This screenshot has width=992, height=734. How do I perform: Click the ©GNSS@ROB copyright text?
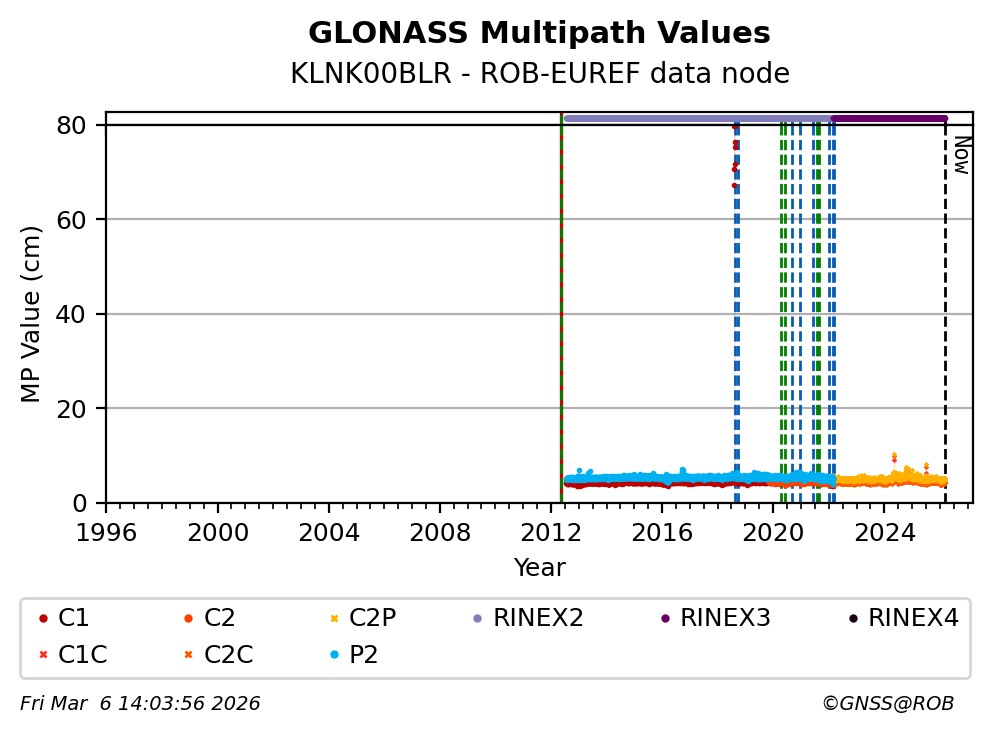887,704
